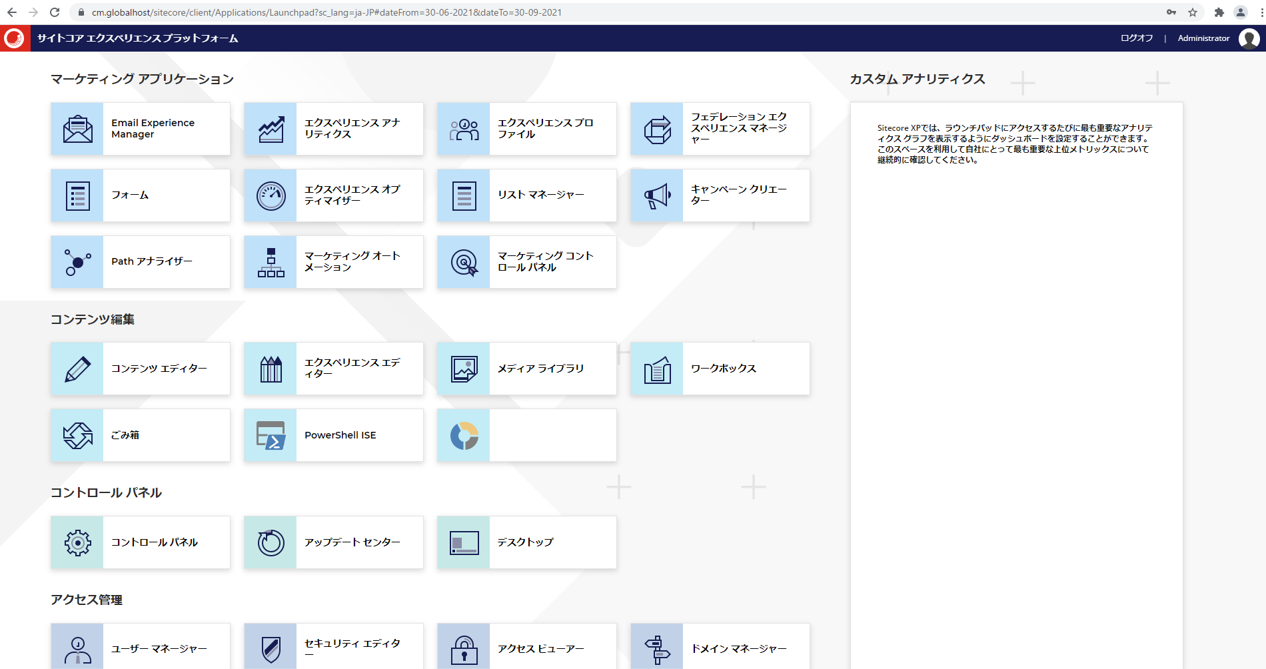Open ごみ箱 recycle icon
This screenshot has height=669, width=1266.
77,435
